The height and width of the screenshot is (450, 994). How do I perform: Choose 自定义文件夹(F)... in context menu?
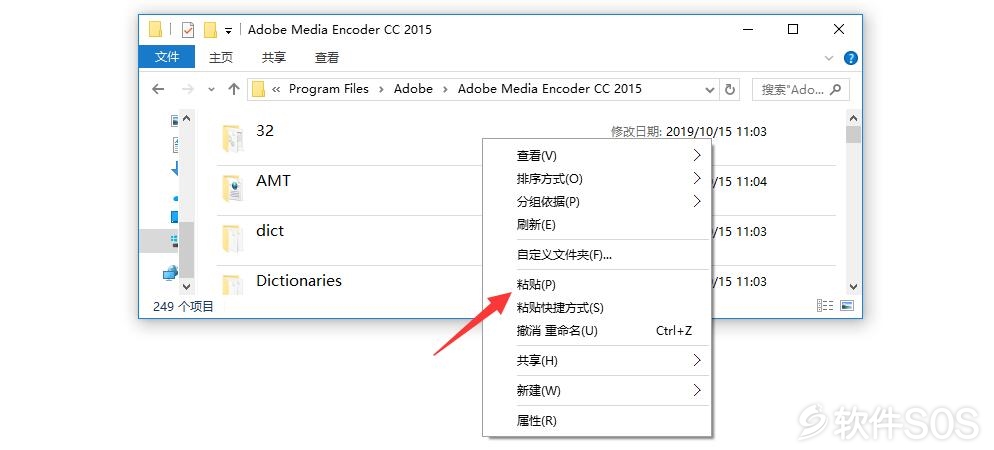pos(597,255)
